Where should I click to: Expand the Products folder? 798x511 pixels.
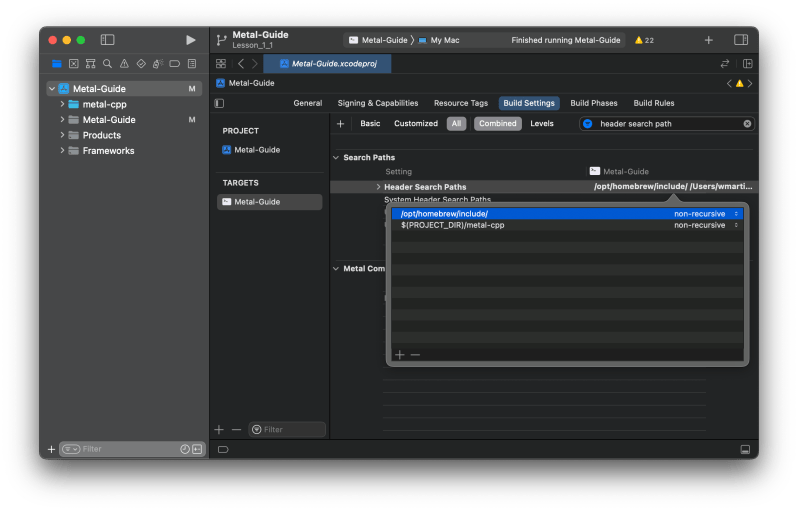62,135
